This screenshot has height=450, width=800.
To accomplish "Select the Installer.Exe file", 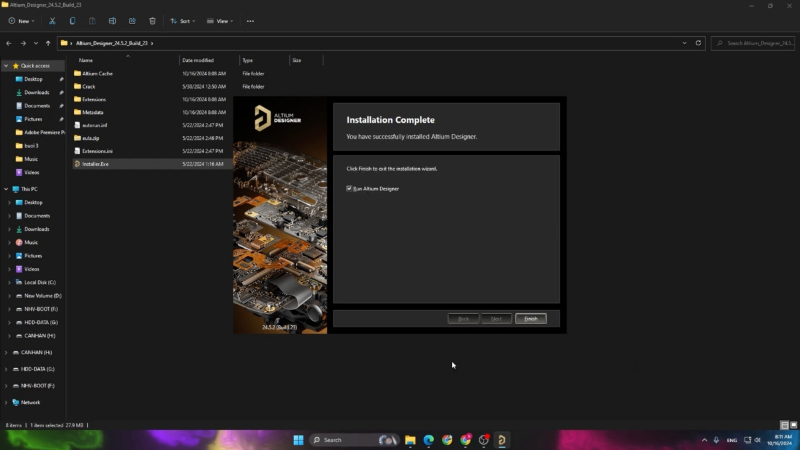I will (x=95, y=164).
